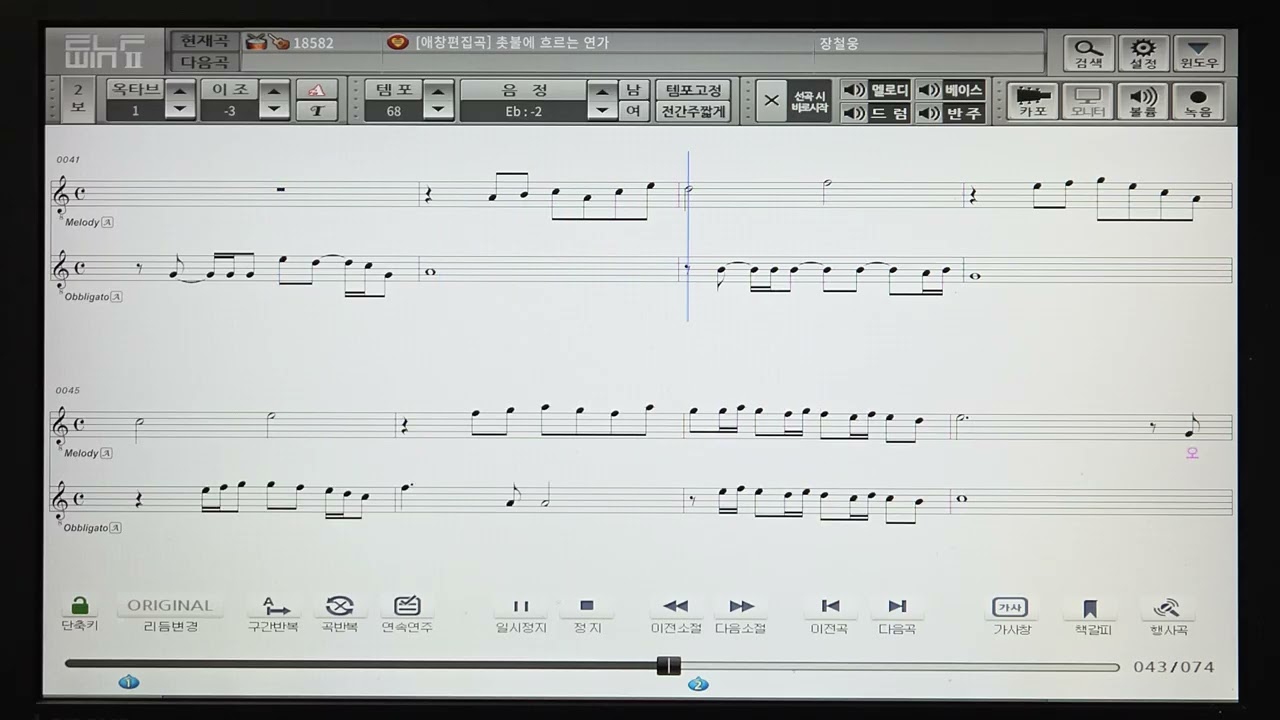
Task: Lower the 음정 pitch key
Action: click(601, 110)
